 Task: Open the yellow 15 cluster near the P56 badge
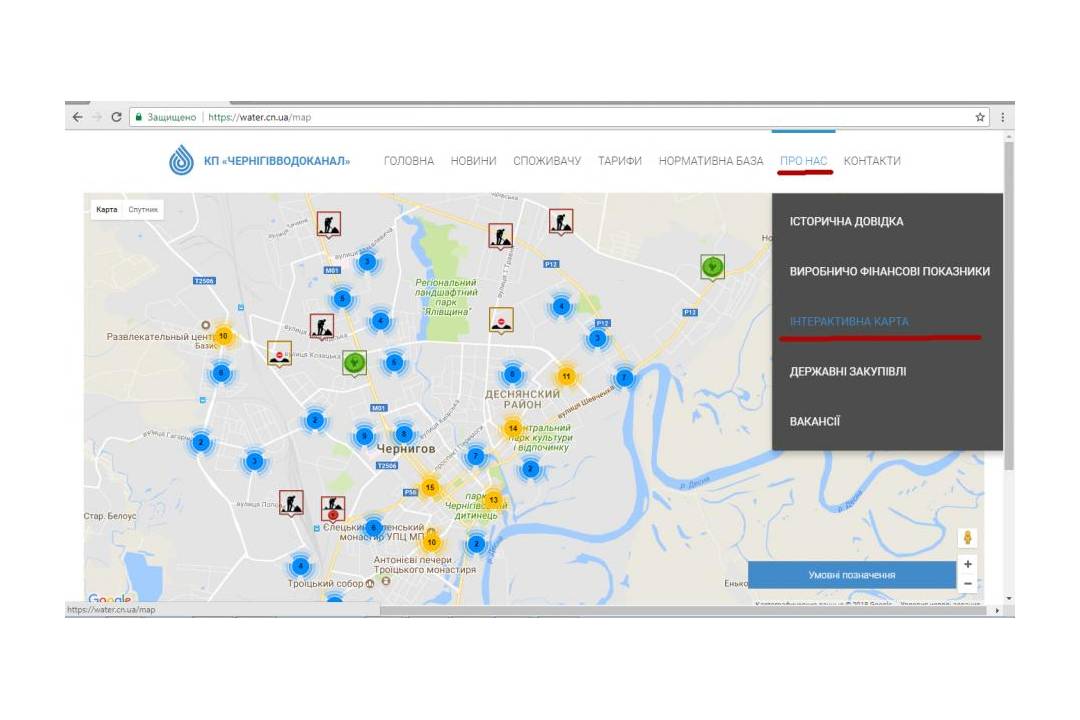(x=430, y=487)
